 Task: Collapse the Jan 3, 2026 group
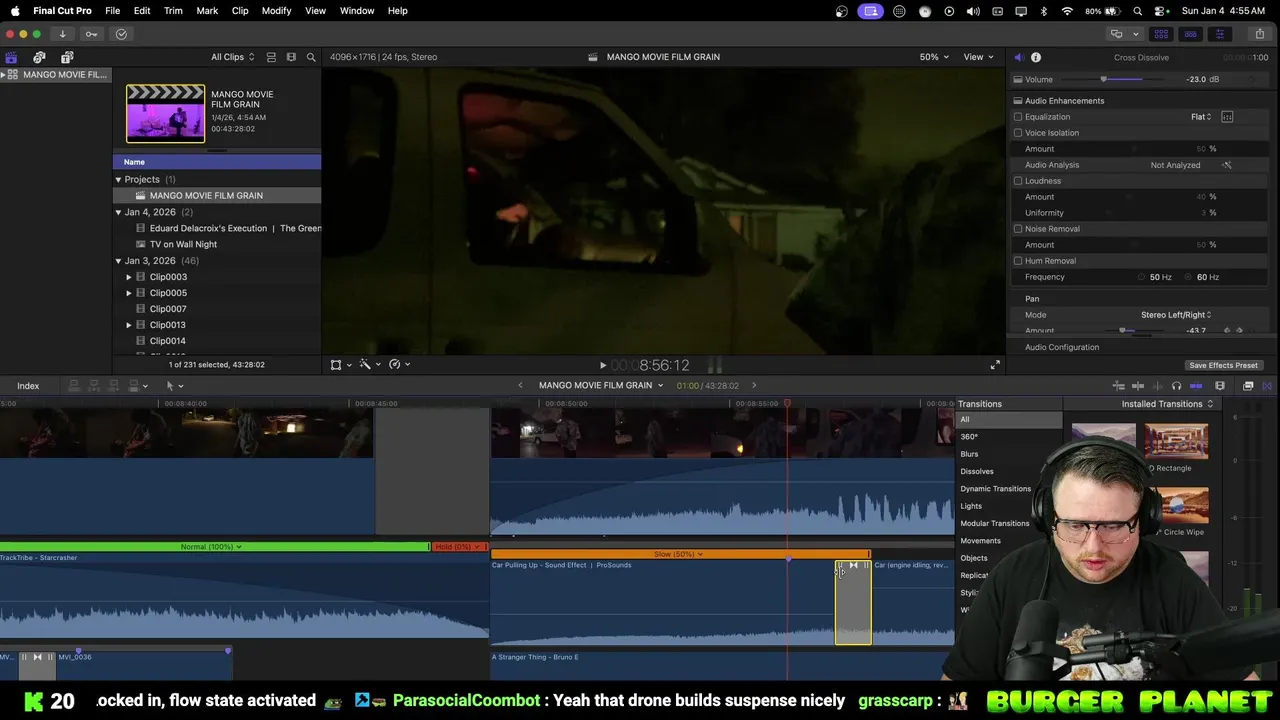pyautogui.click(x=118, y=261)
